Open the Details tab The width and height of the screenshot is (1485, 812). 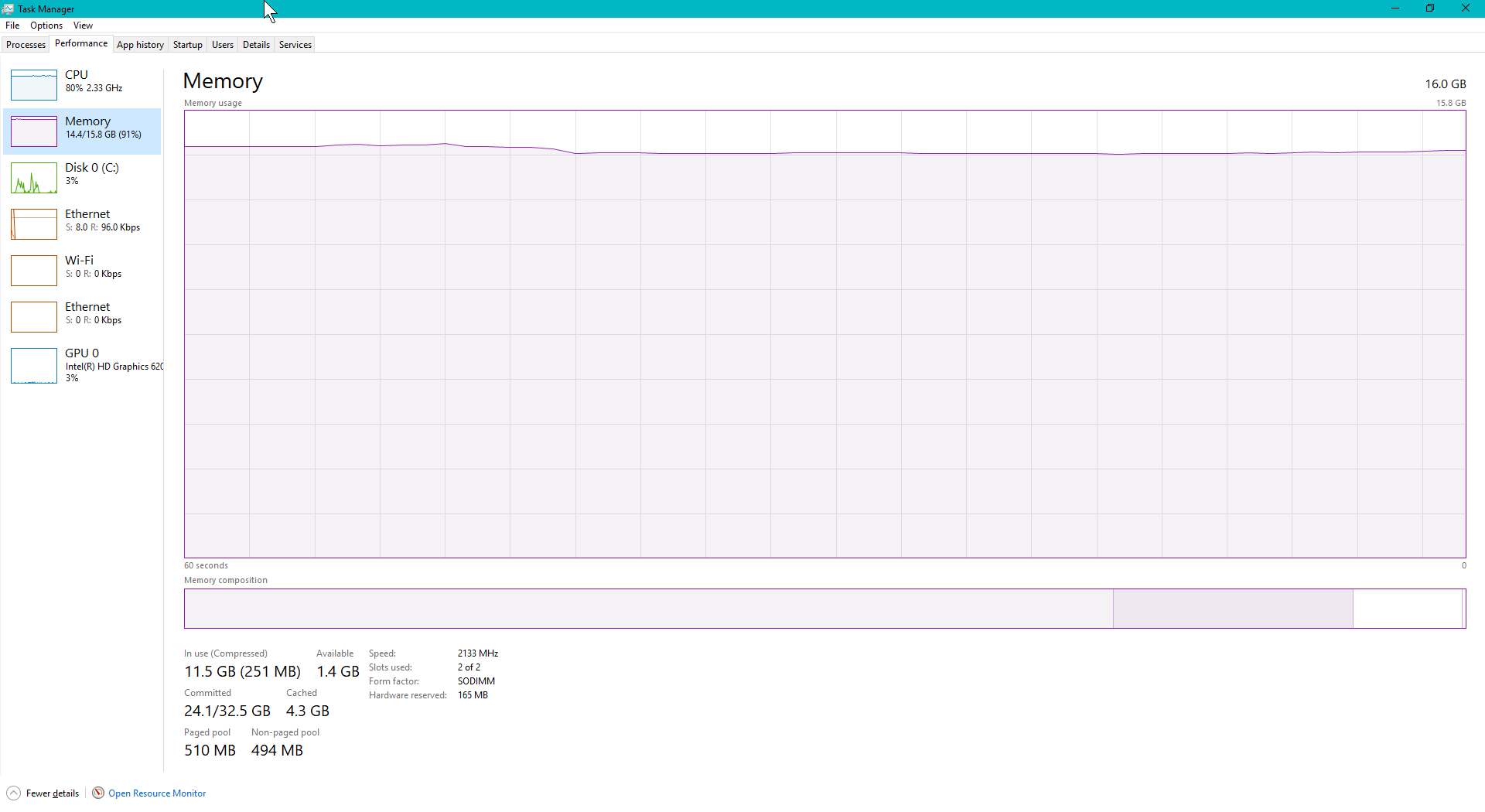pyautogui.click(x=256, y=45)
